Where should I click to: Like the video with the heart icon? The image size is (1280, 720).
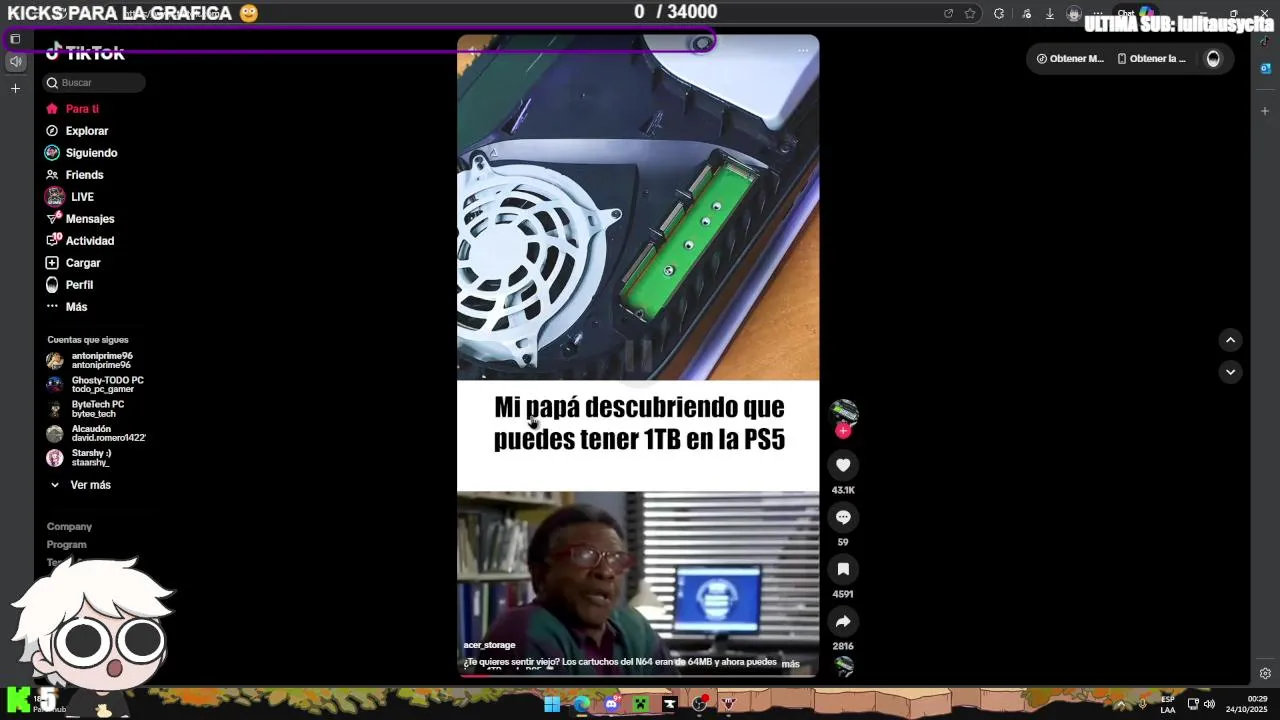843,465
